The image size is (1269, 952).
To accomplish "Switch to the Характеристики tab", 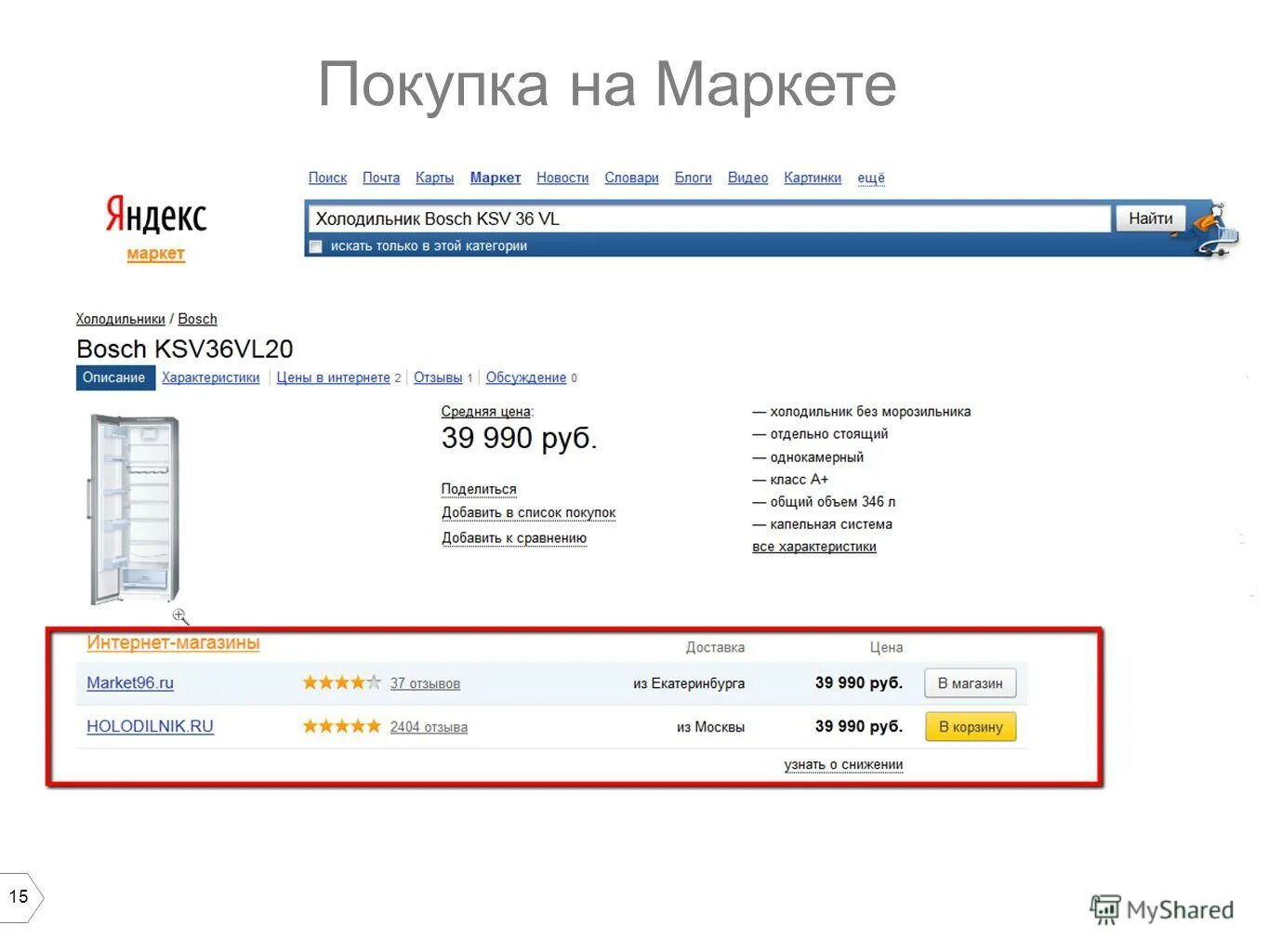I will pos(210,377).
